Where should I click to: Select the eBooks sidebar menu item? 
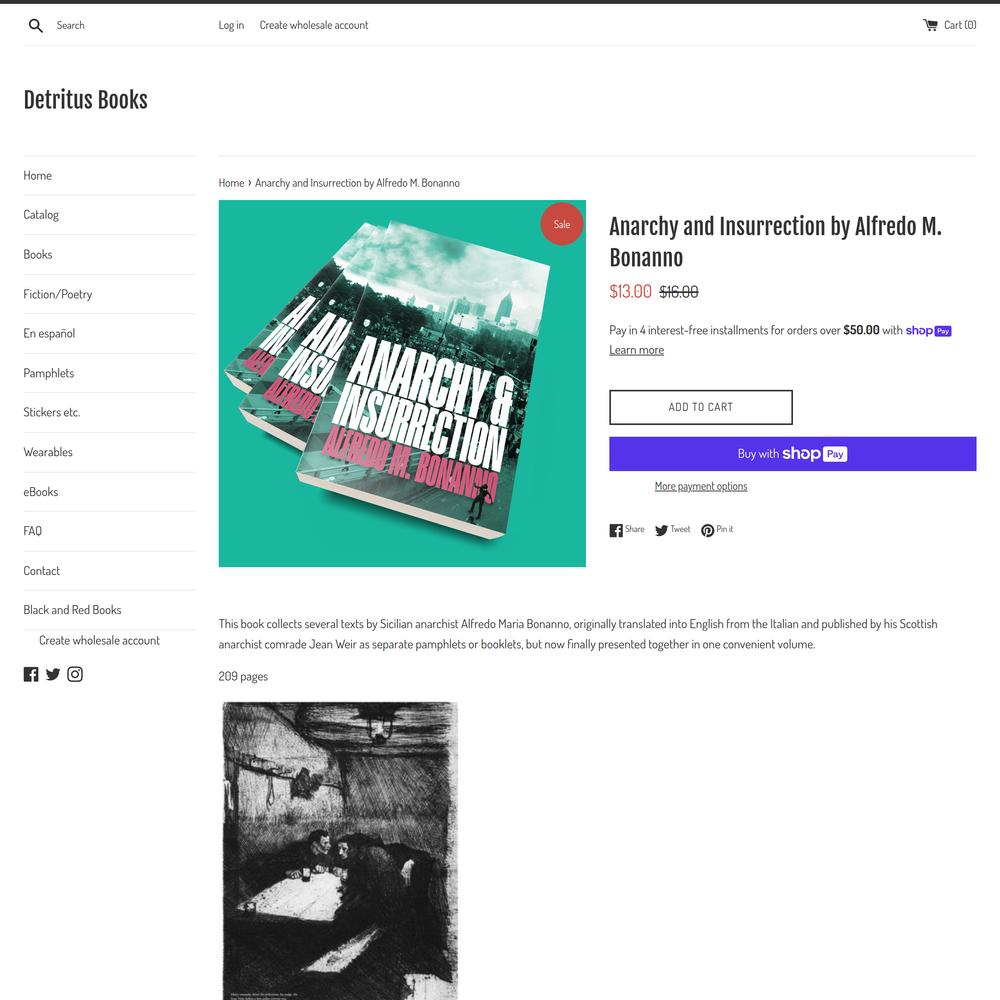[41, 492]
